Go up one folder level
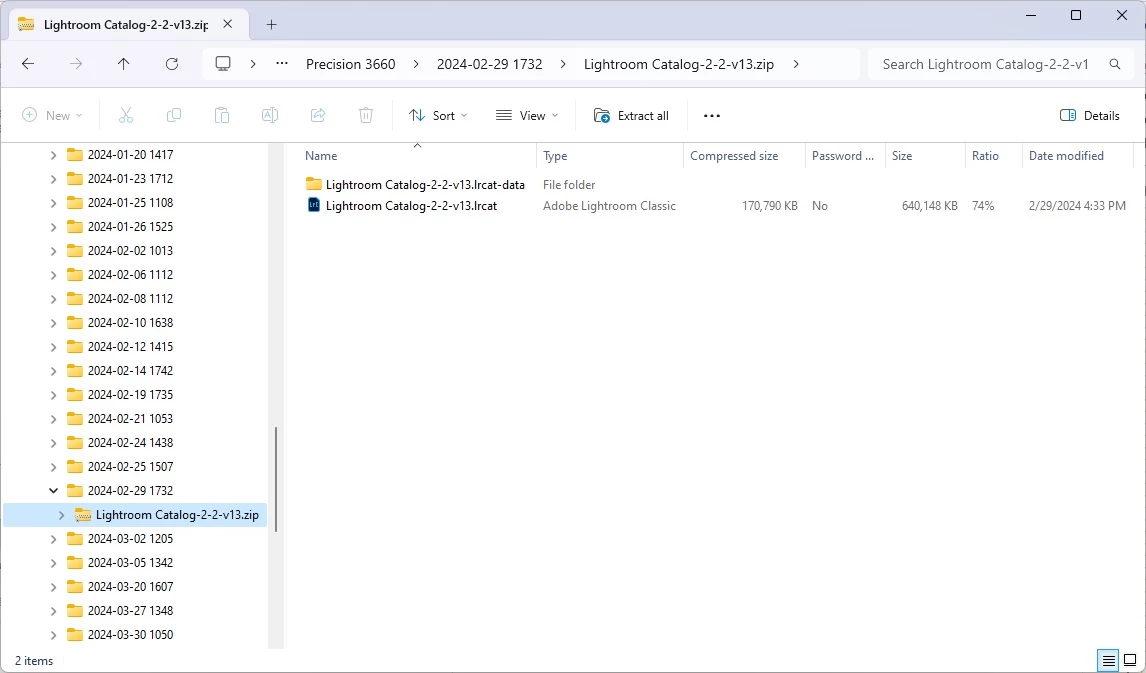The height and width of the screenshot is (673, 1146). pos(124,64)
